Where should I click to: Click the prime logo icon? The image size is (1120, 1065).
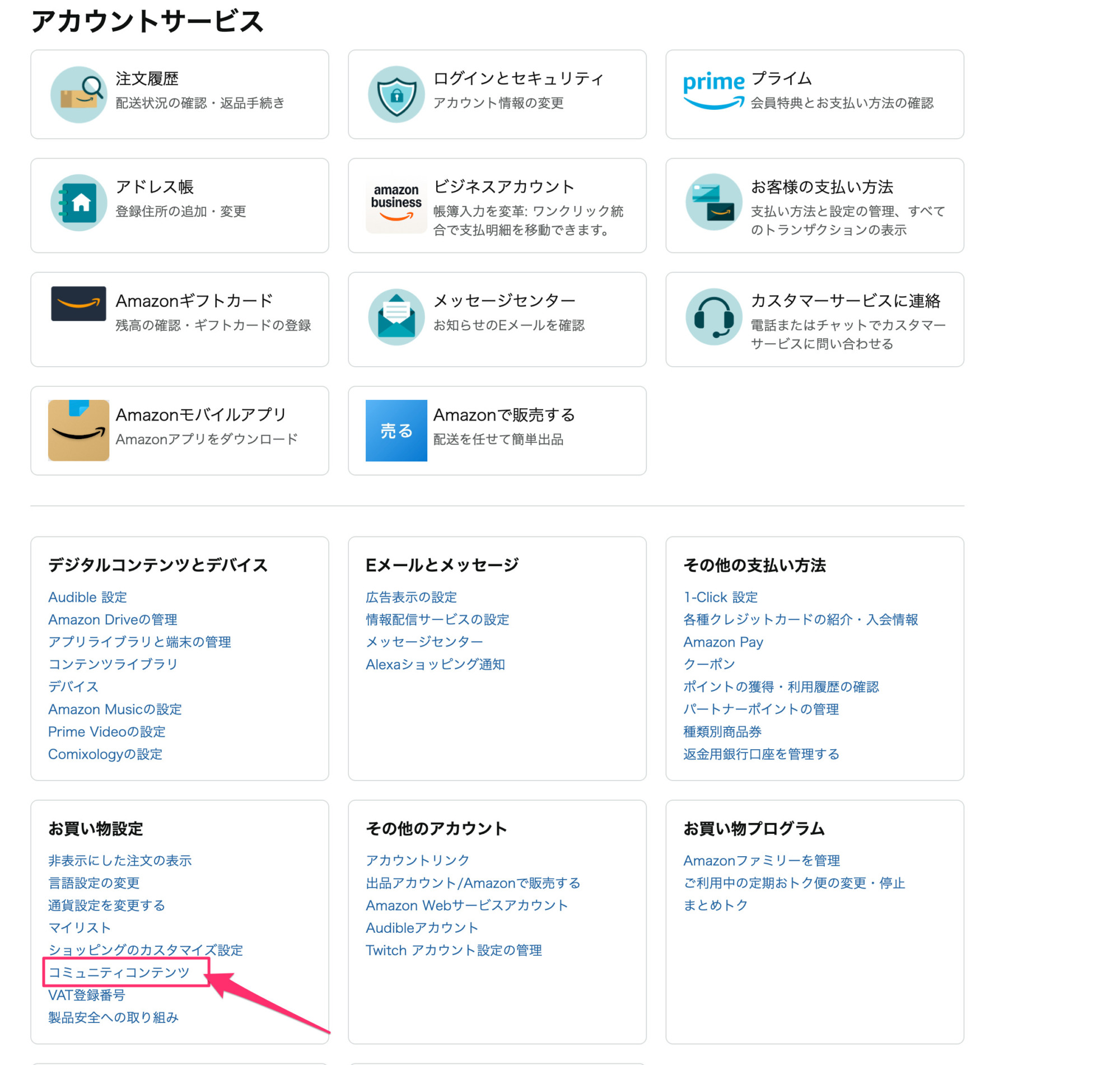713,91
